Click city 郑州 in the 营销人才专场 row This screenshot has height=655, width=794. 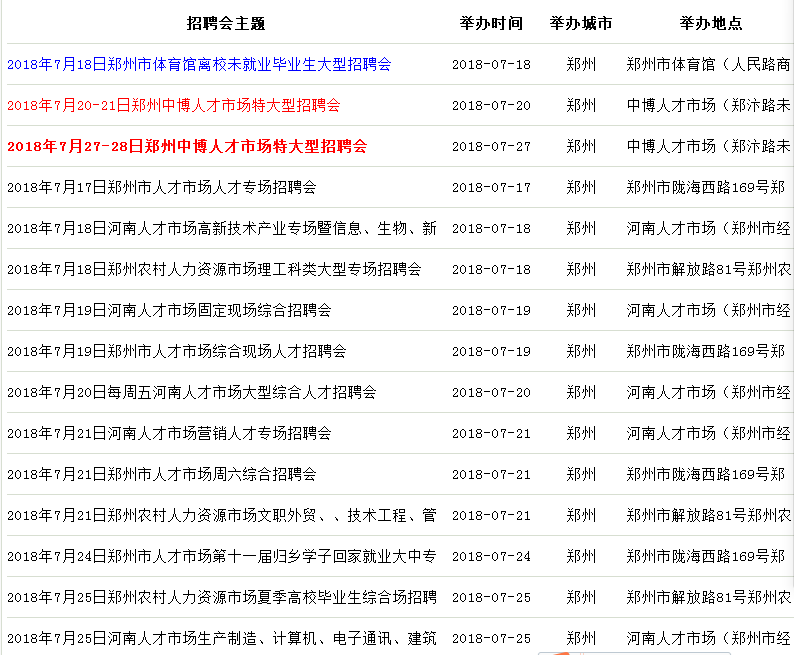[x=581, y=433]
